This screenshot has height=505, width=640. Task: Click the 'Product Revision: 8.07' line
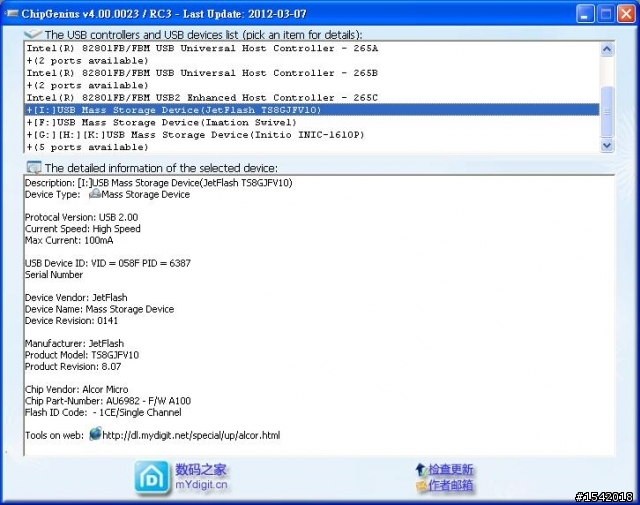click(73, 367)
